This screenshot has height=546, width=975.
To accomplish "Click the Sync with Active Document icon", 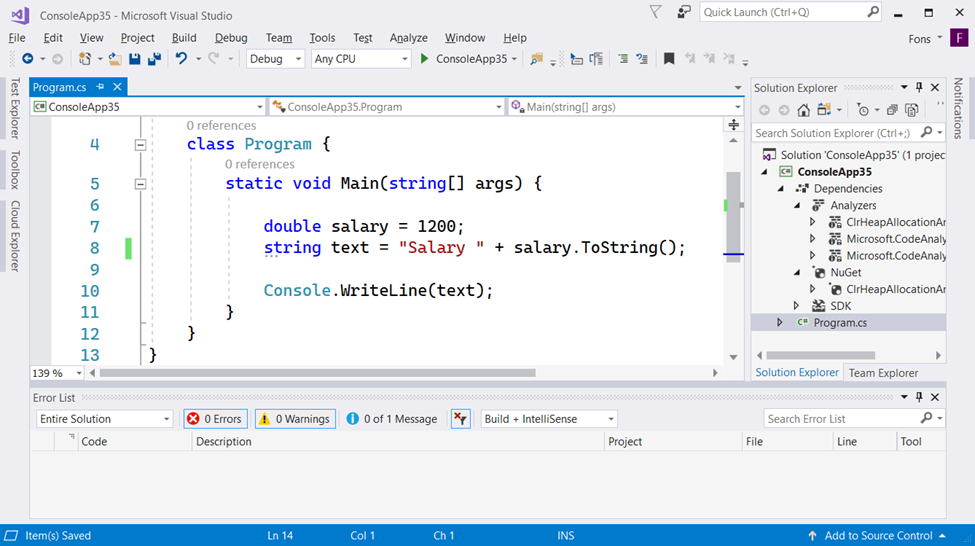I will (824, 110).
